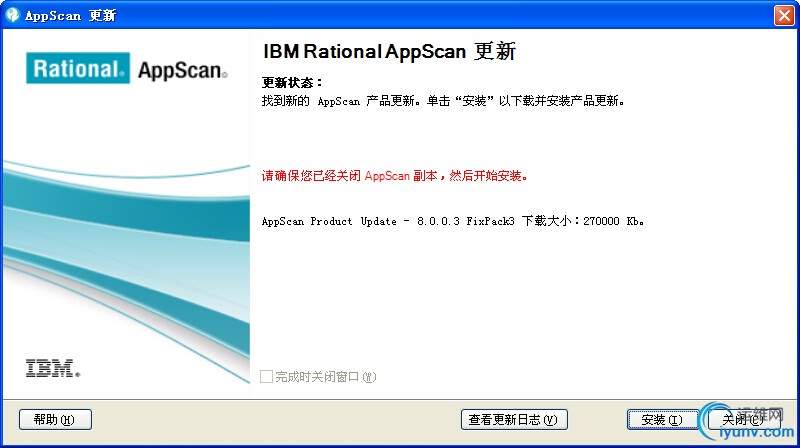Close the AppScan 更新 window
Screen dimensions: 800x448
point(784,15)
